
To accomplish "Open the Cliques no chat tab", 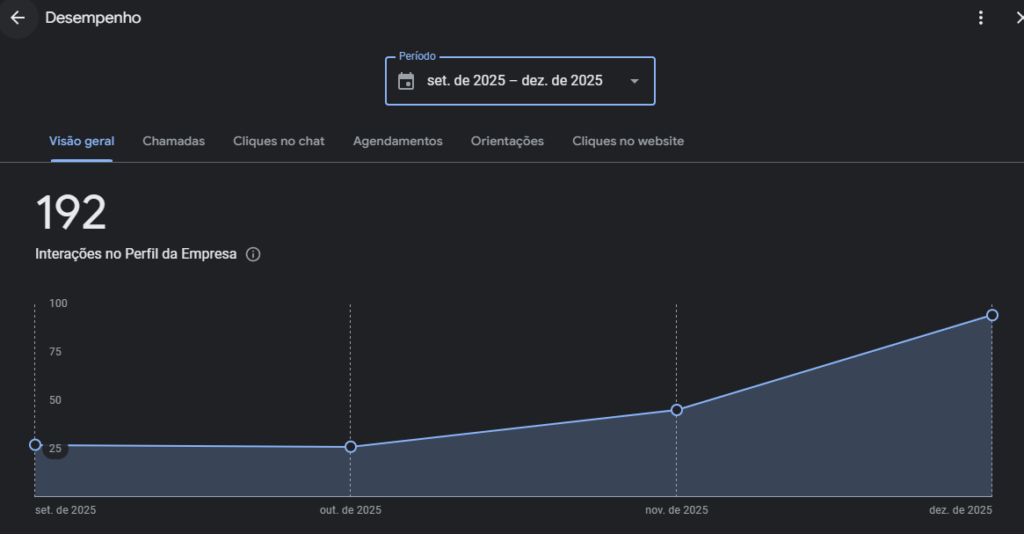I will 279,141.
